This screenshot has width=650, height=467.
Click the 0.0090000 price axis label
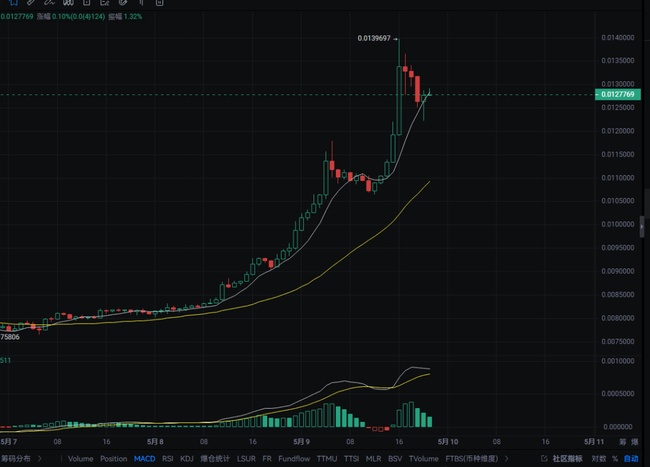(x=618, y=271)
